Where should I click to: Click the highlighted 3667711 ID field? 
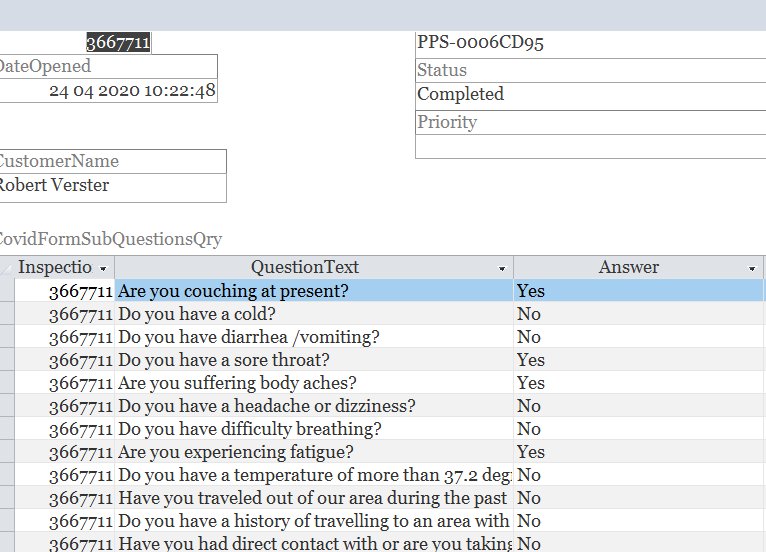(x=118, y=42)
